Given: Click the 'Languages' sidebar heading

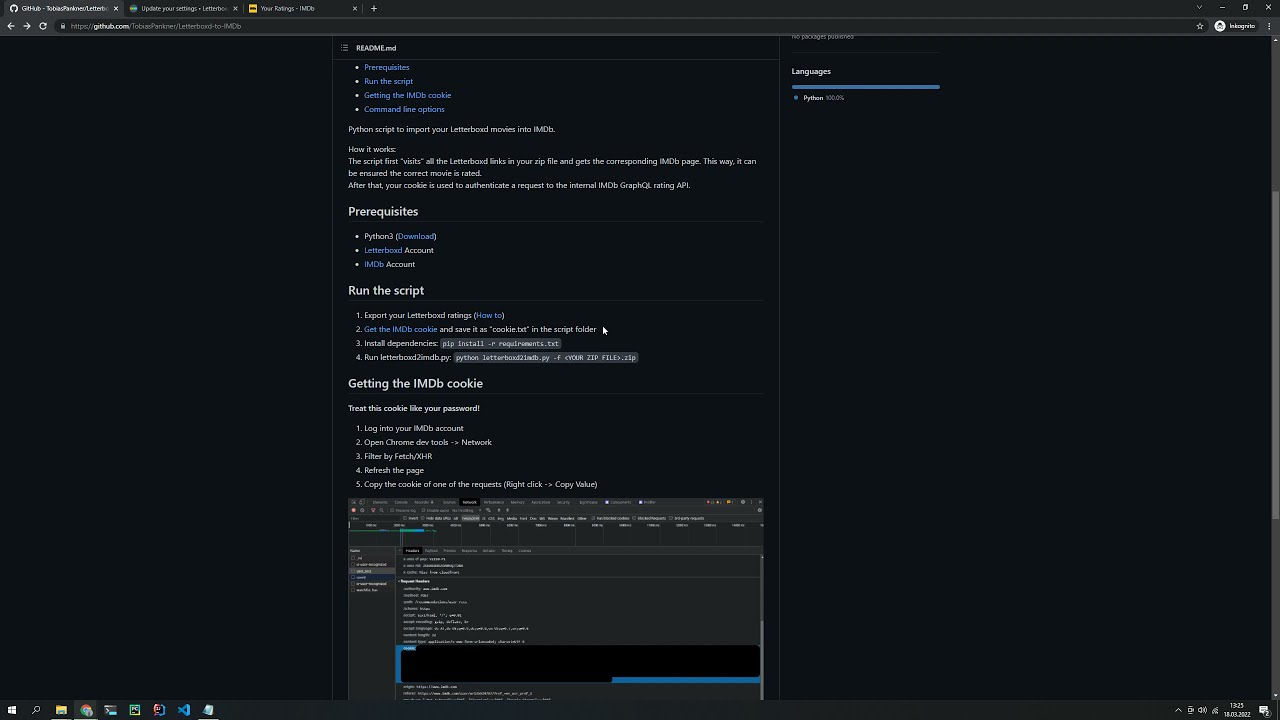Looking at the screenshot, I should pyautogui.click(x=811, y=71).
